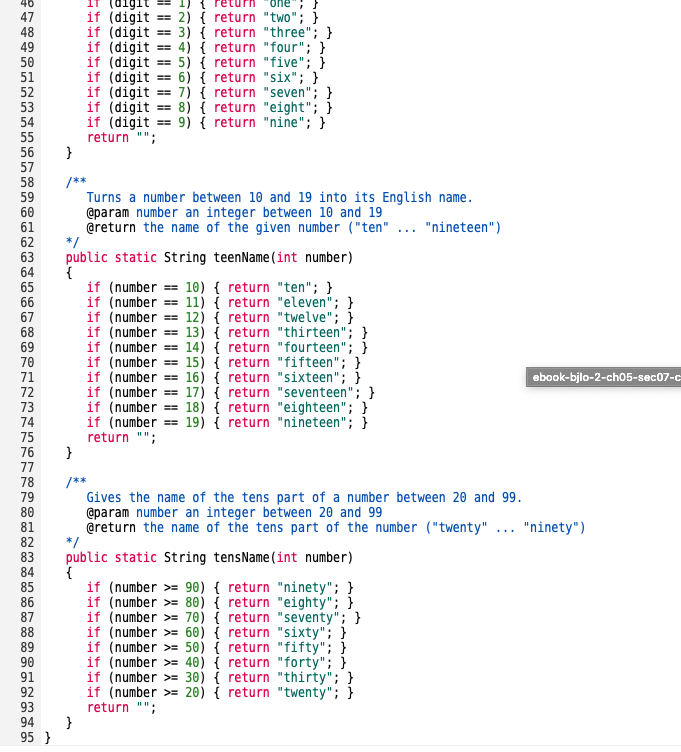Viewport: 681px width, 752px height.
Task: Click the "eleven" string literal
Action: pyautogui.click(x=305, y=303)
